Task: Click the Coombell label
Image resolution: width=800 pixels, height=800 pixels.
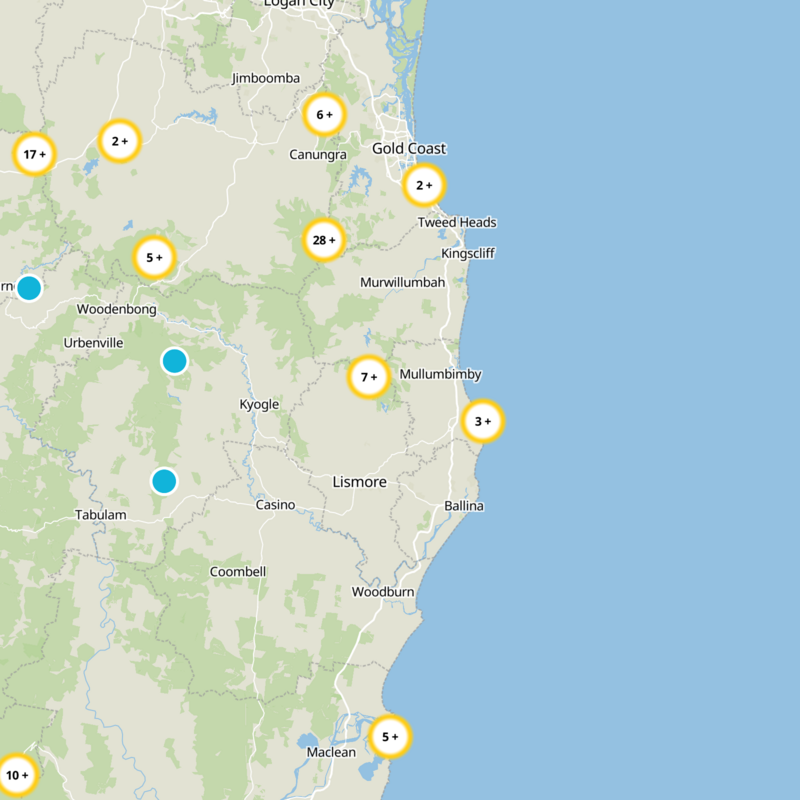Action: pyautogui.click(x=238, y=571)
